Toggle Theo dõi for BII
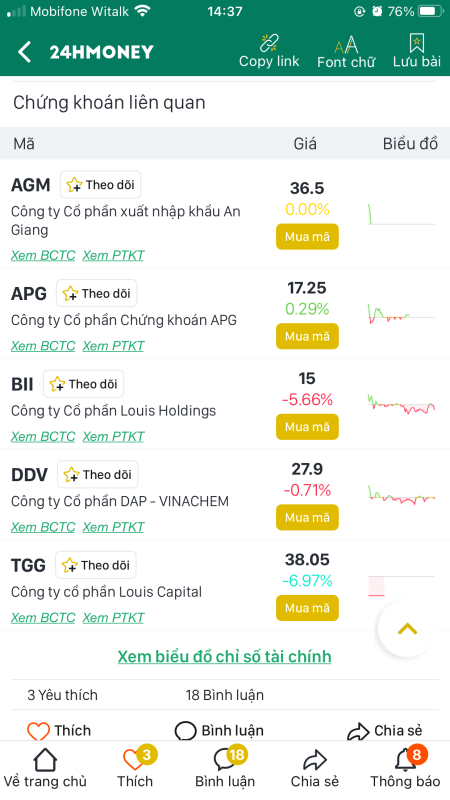This screenshot has width=450, height=800. 84,384
